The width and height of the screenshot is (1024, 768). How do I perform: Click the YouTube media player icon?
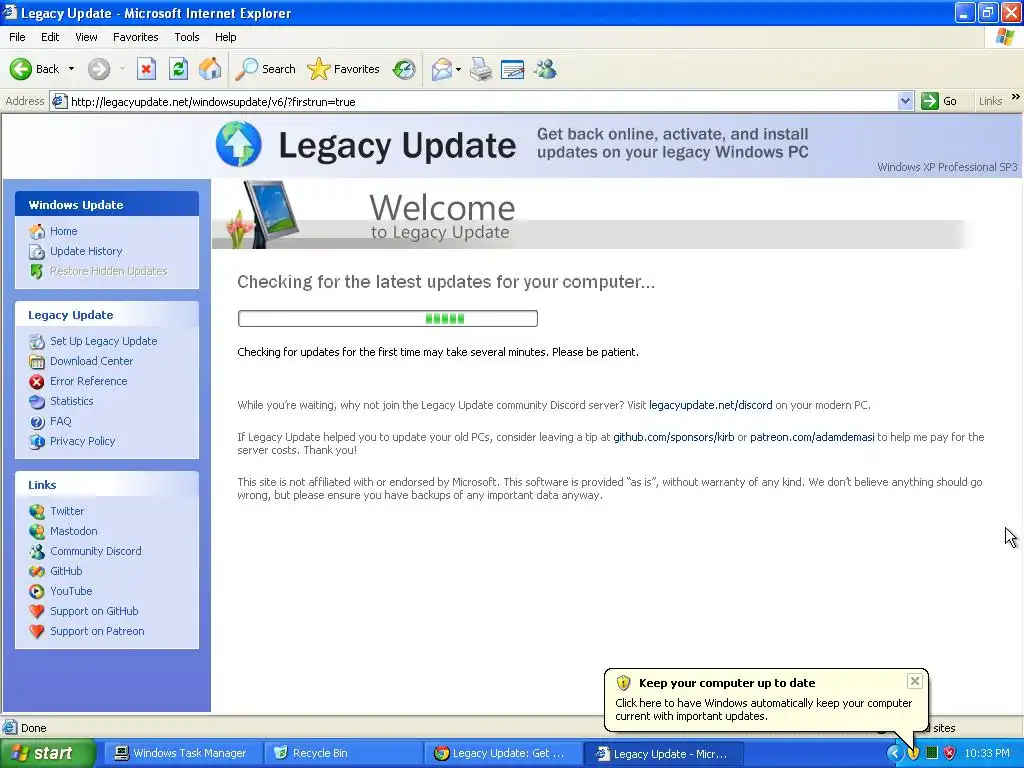coord(37,592)
